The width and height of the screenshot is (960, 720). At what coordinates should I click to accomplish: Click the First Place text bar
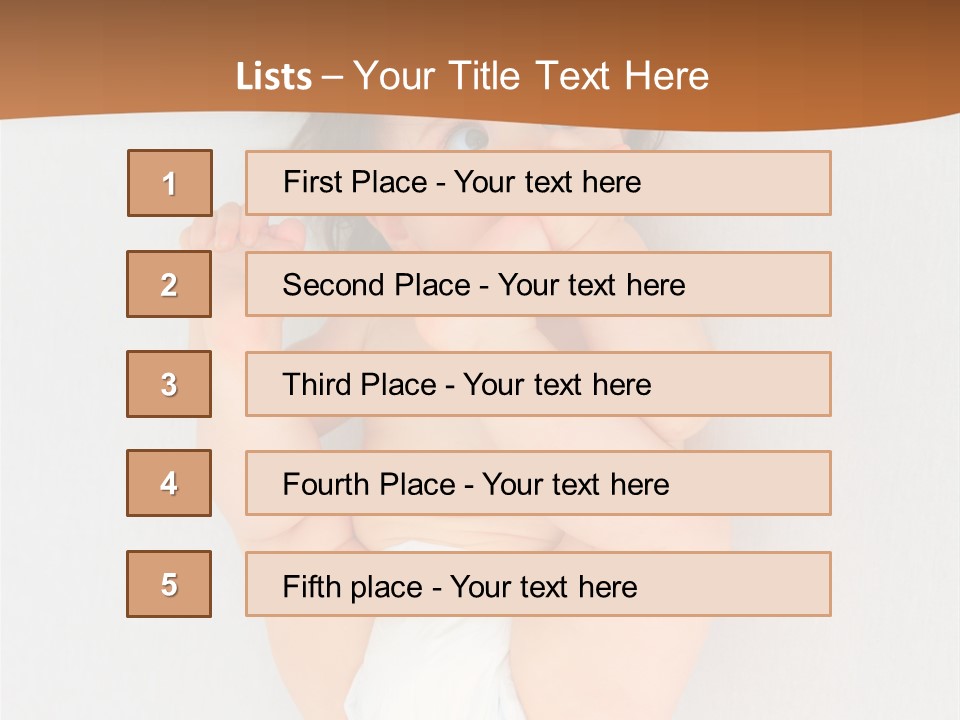coord(538,183)
